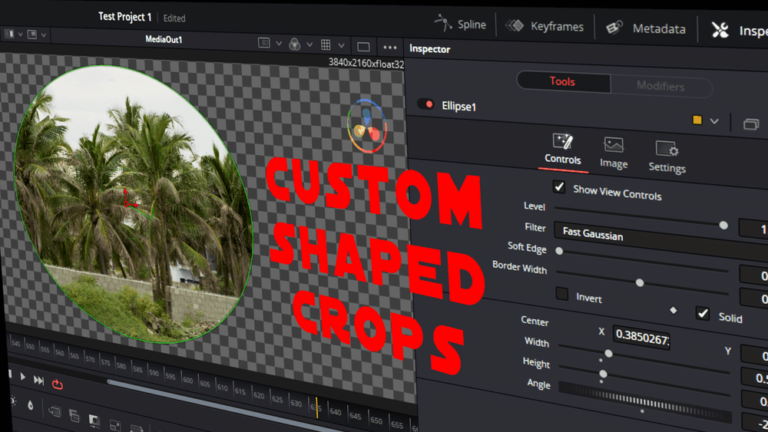Expand the first viewer dropdown at left
The image size is (768, 432).
coord(20,34)
